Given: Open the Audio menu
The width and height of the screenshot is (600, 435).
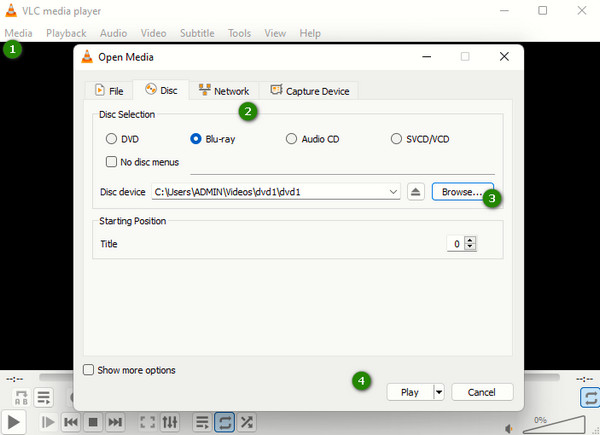Looking at the screenshot, I should [x=113, y=33].
